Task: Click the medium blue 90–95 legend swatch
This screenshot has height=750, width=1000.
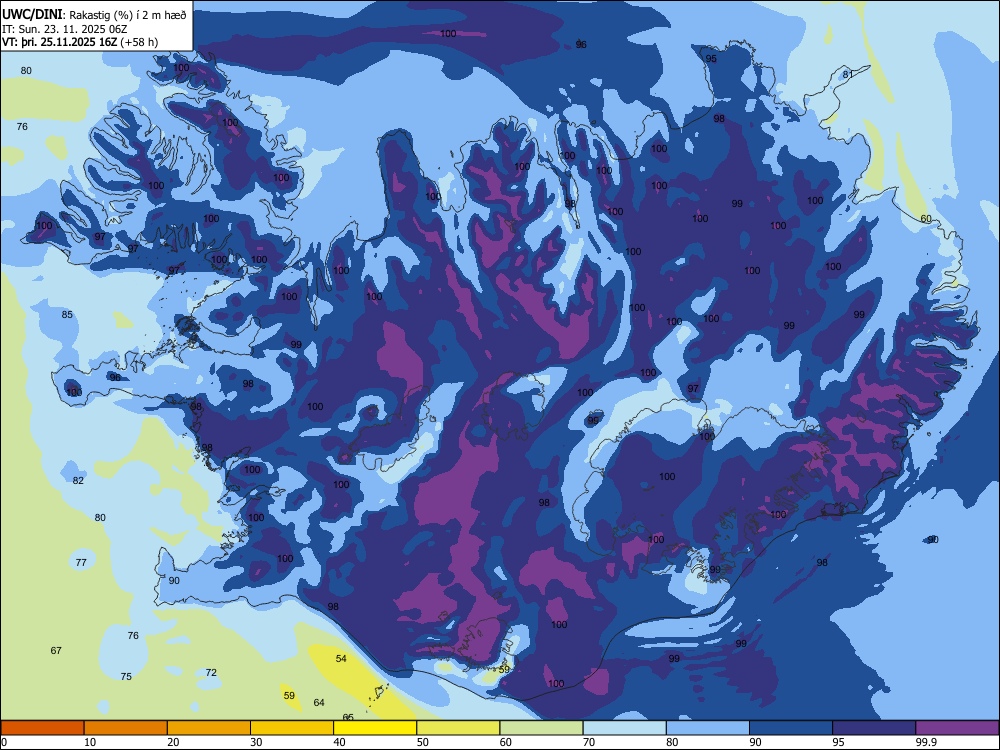Action: [x=791, y=728]
